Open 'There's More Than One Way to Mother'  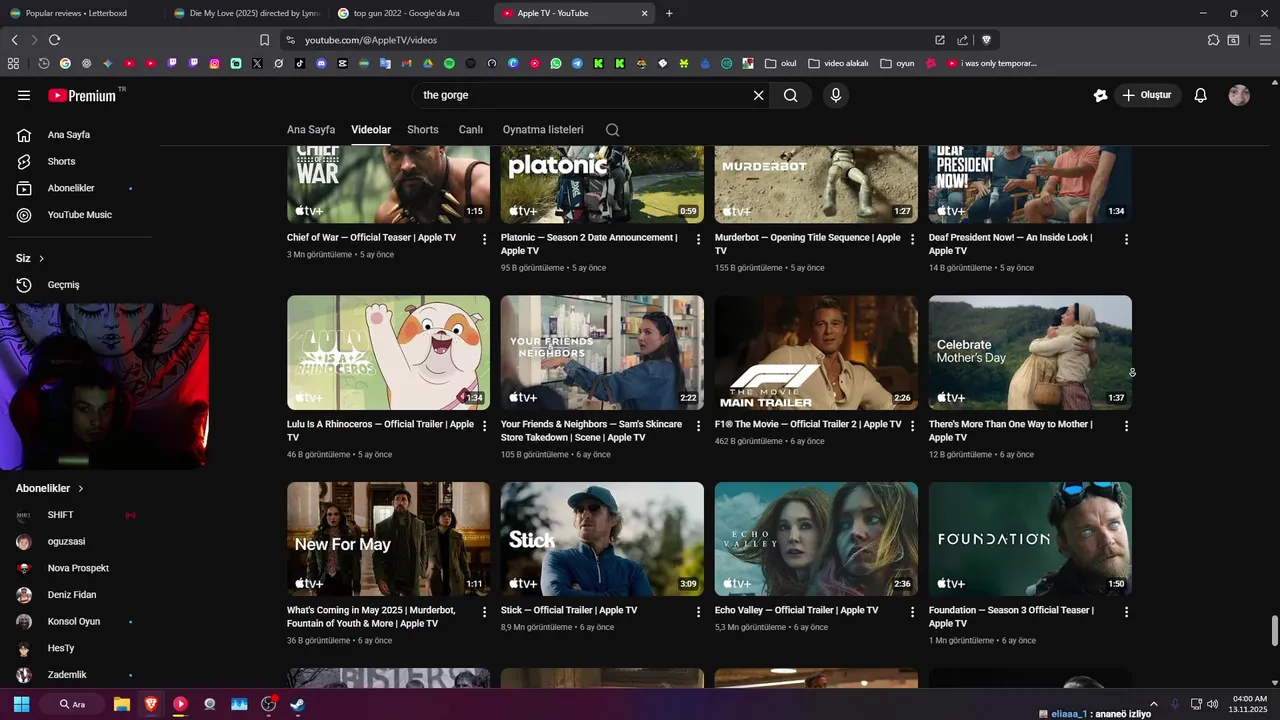point(1010,431)
